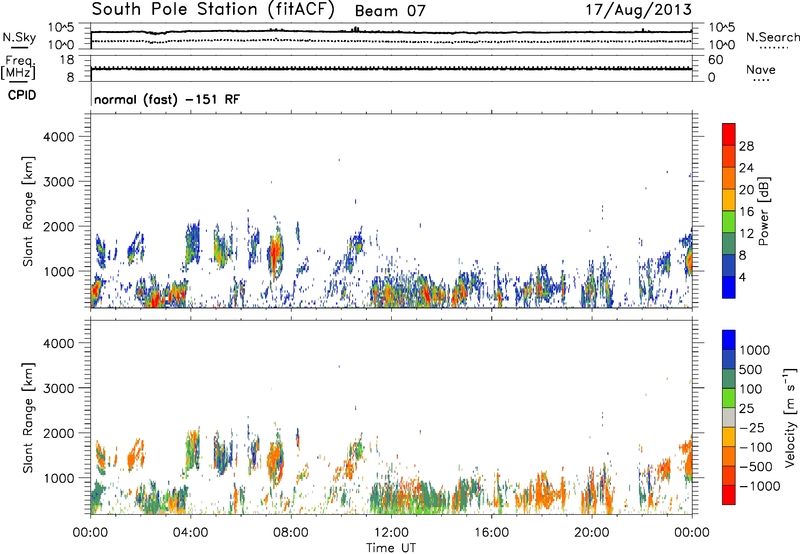Click the "20:00" time tick label

(x=591, y=533)
